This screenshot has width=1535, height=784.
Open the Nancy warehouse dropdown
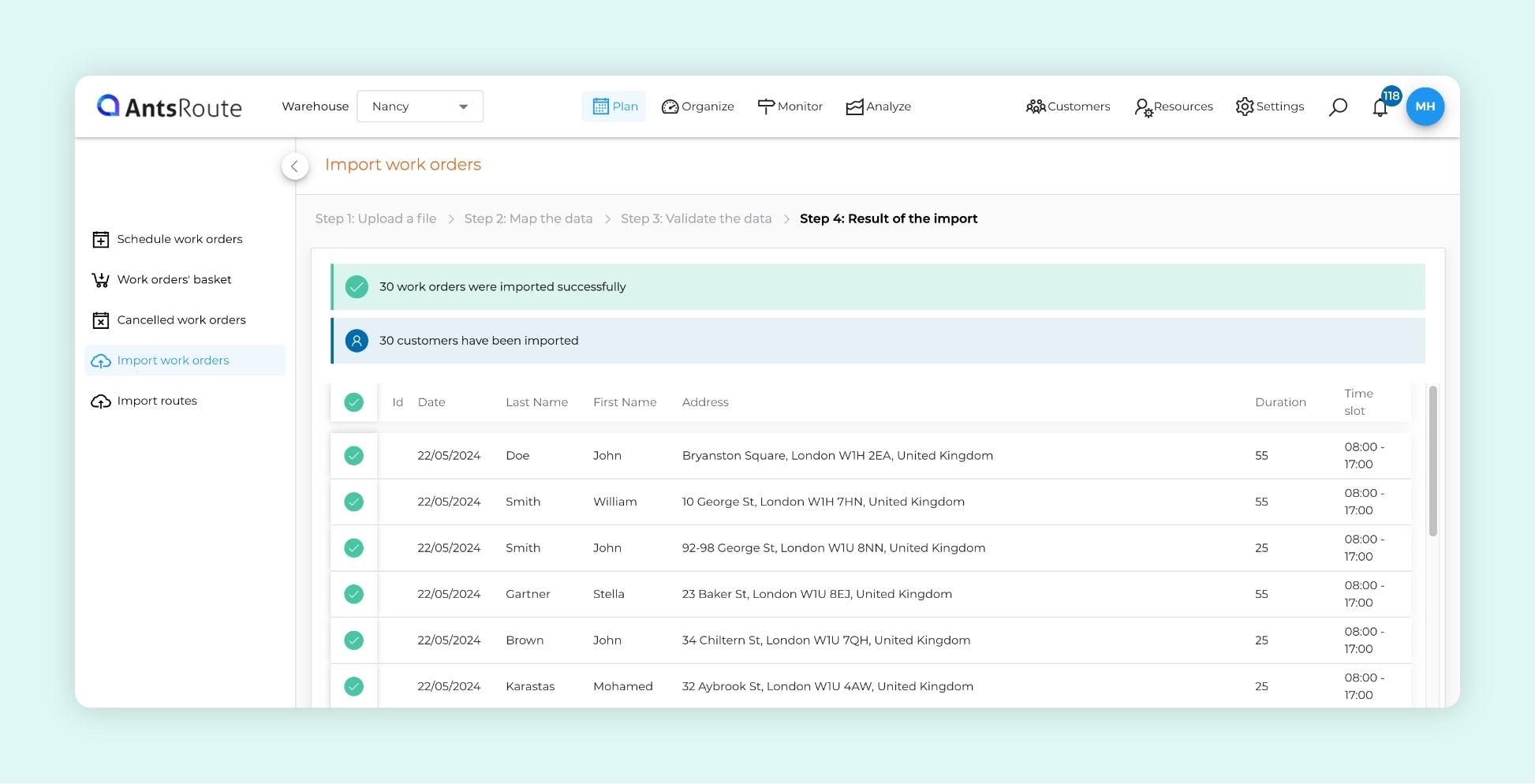pos(420,106)
